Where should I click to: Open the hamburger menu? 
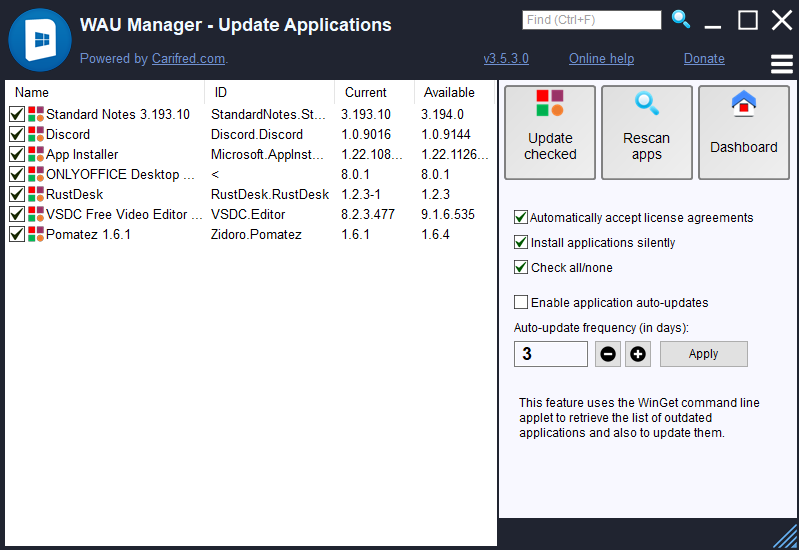tap(782, 64)
